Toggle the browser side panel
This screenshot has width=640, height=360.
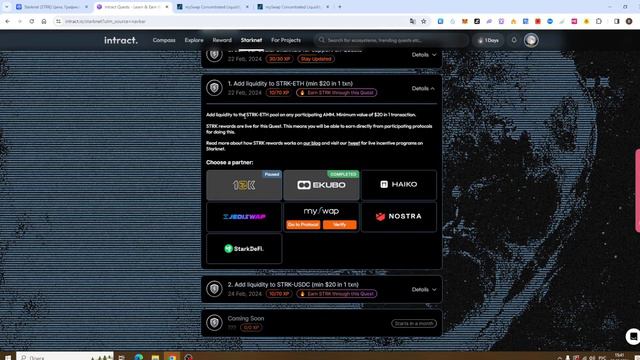point(617,21)
